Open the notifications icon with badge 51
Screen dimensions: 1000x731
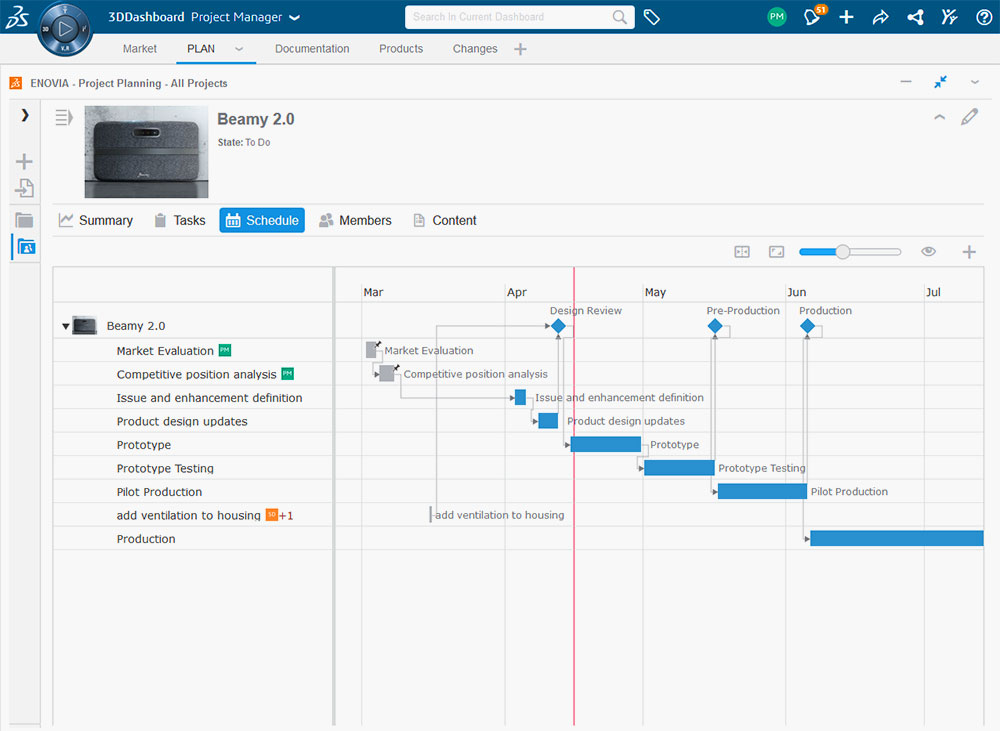tap(812, 17)
